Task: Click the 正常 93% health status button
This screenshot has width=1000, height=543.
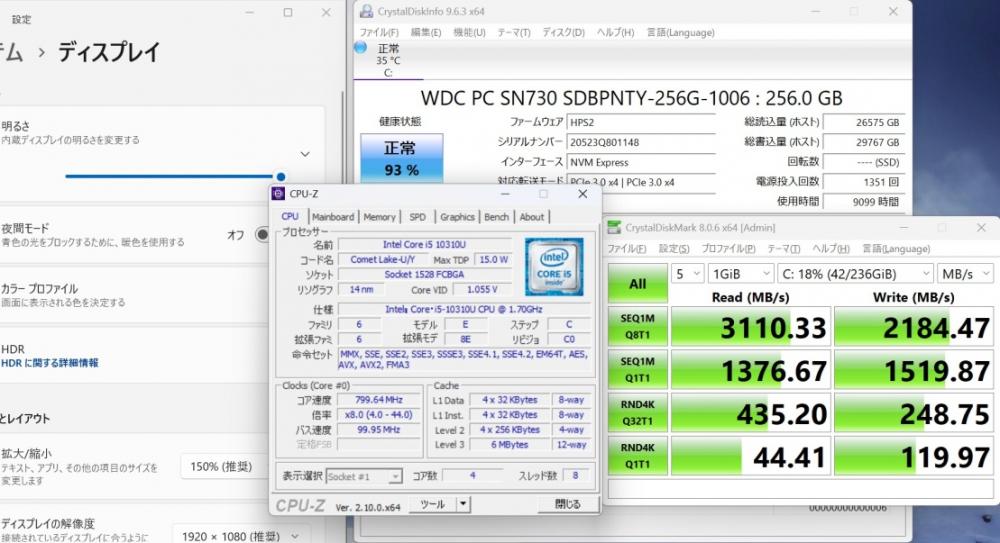Action: 402,158
